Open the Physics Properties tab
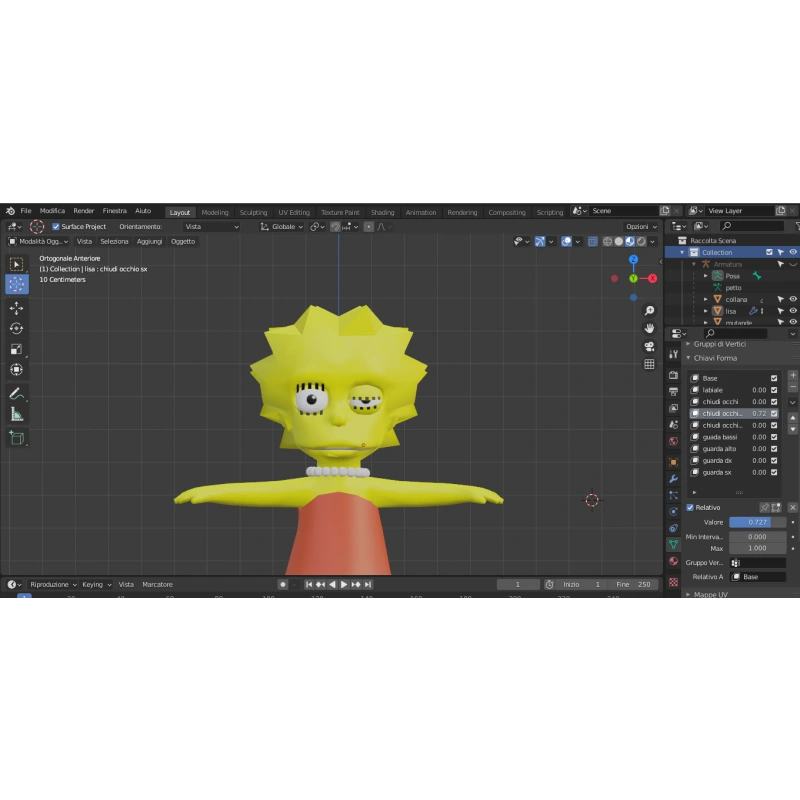800x800 pixels. point(673,512)
